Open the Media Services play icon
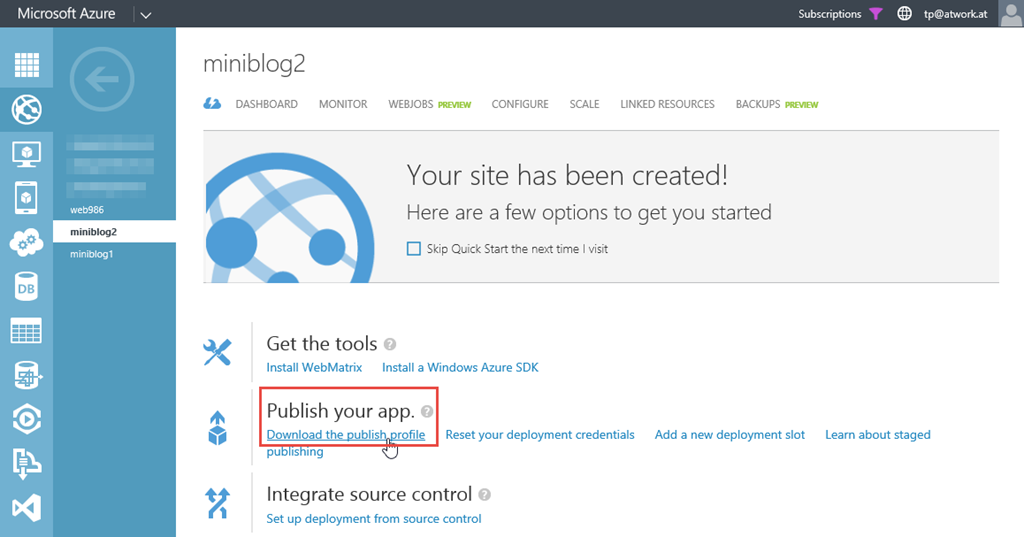Viewport: 1024px width, 537px height. [x=27, y=419]
